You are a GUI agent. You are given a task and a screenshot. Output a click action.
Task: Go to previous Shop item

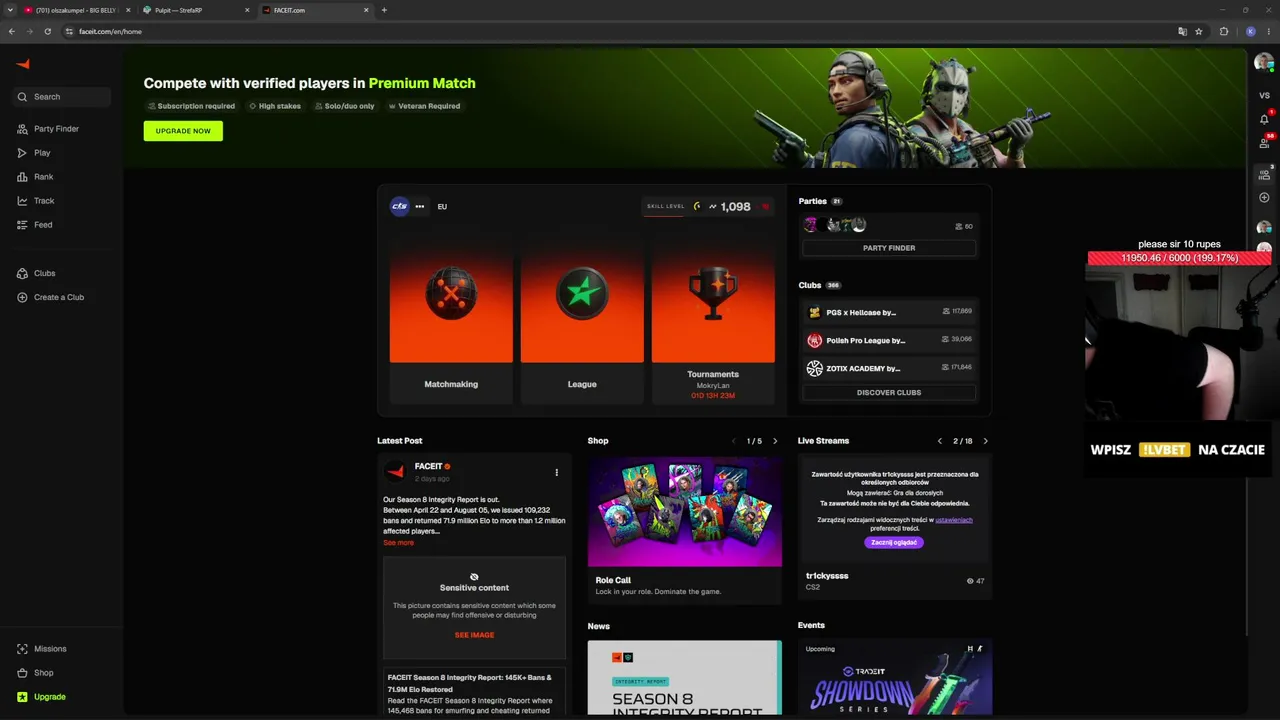pos(733,441)
